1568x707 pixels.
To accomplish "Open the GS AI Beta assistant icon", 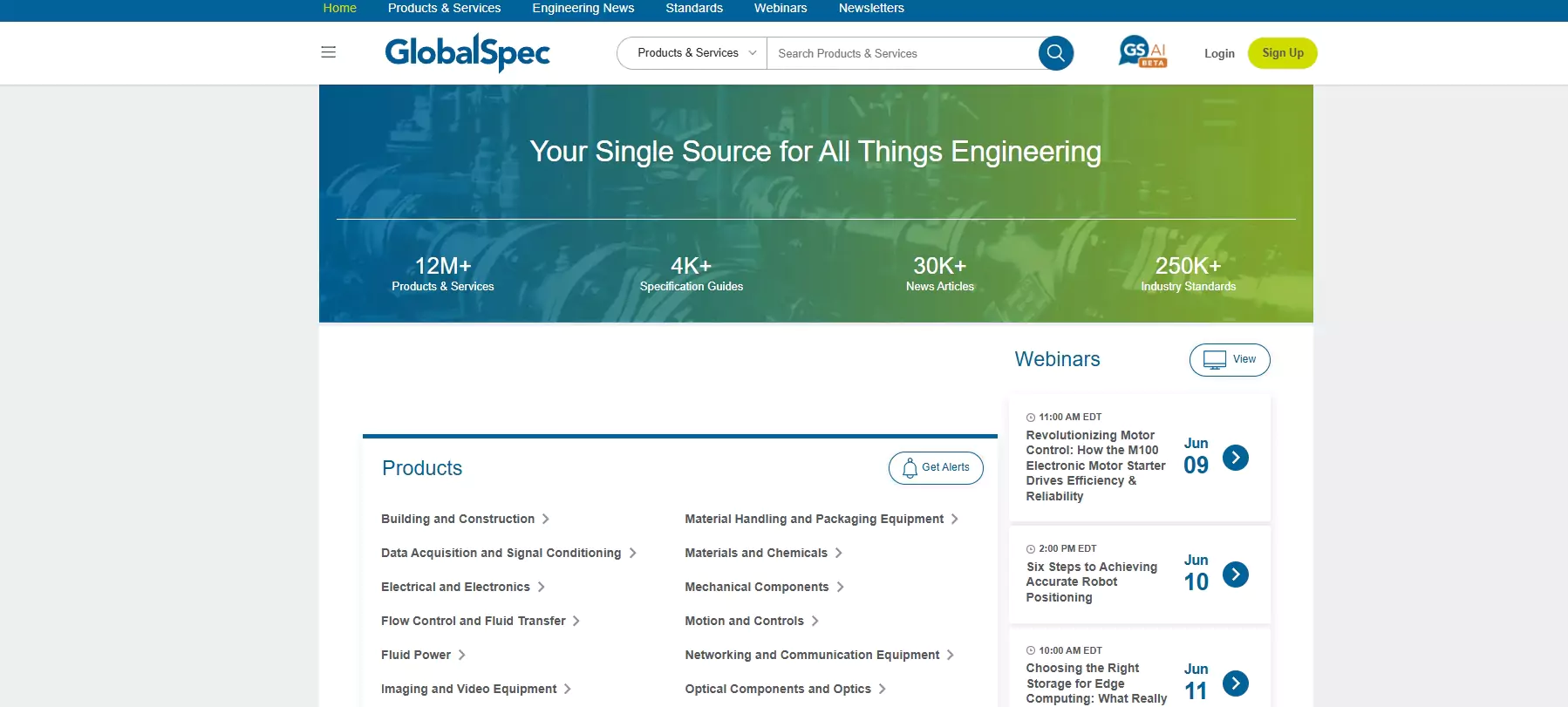I will coord(1142,51).
